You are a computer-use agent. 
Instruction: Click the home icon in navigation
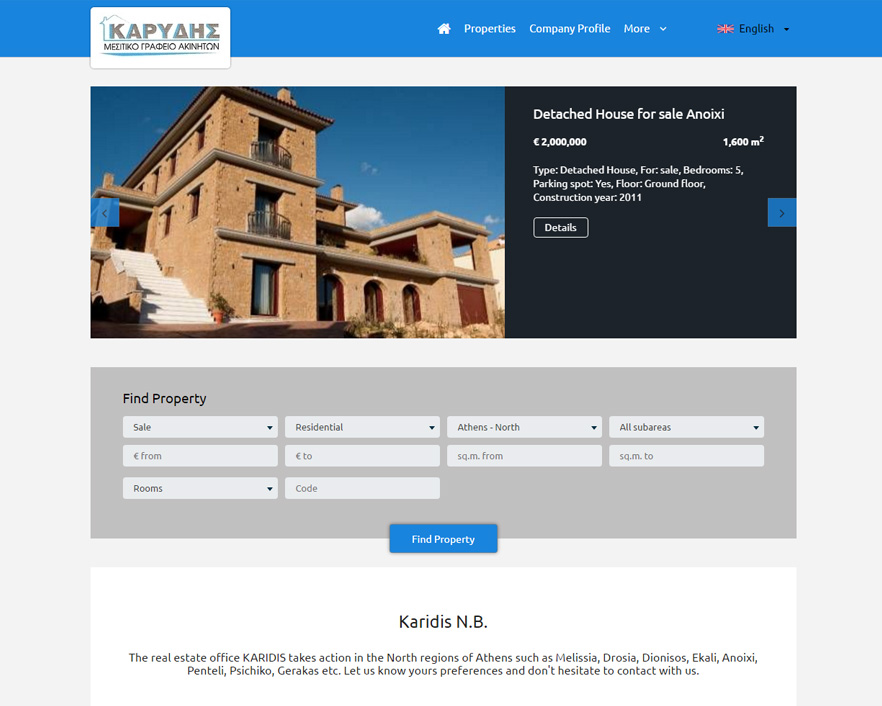pyautogui.click(x=444, y=29)
